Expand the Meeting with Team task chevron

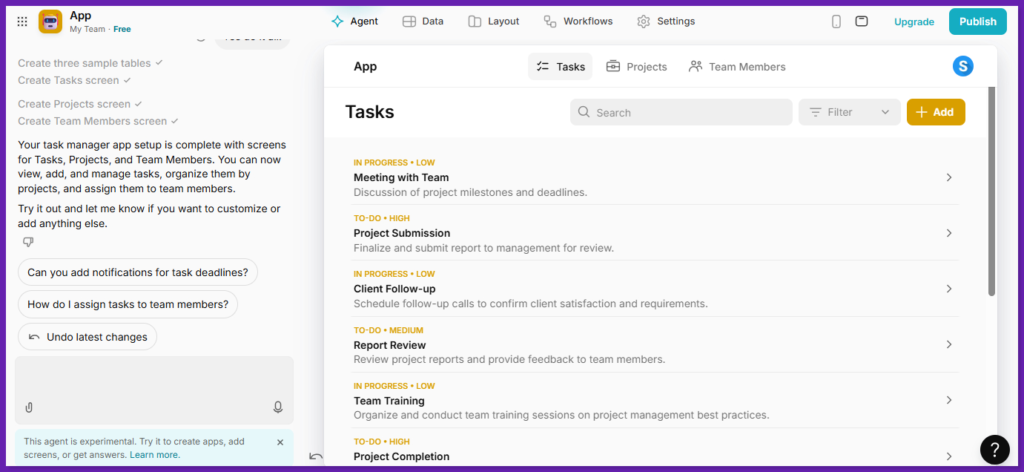948,177
